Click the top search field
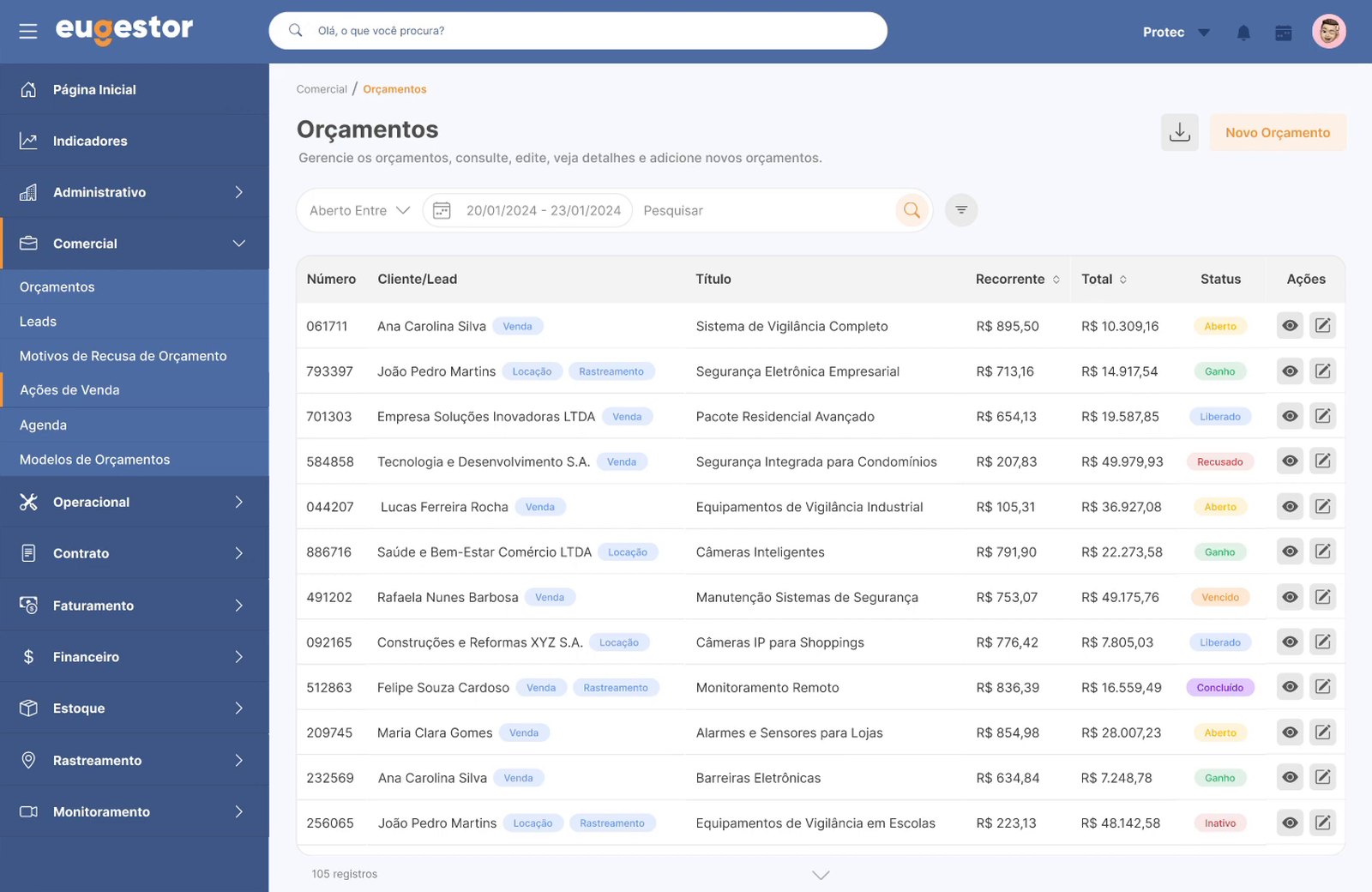This screenshot has width=1372, height=892. [x=578, y=31]
